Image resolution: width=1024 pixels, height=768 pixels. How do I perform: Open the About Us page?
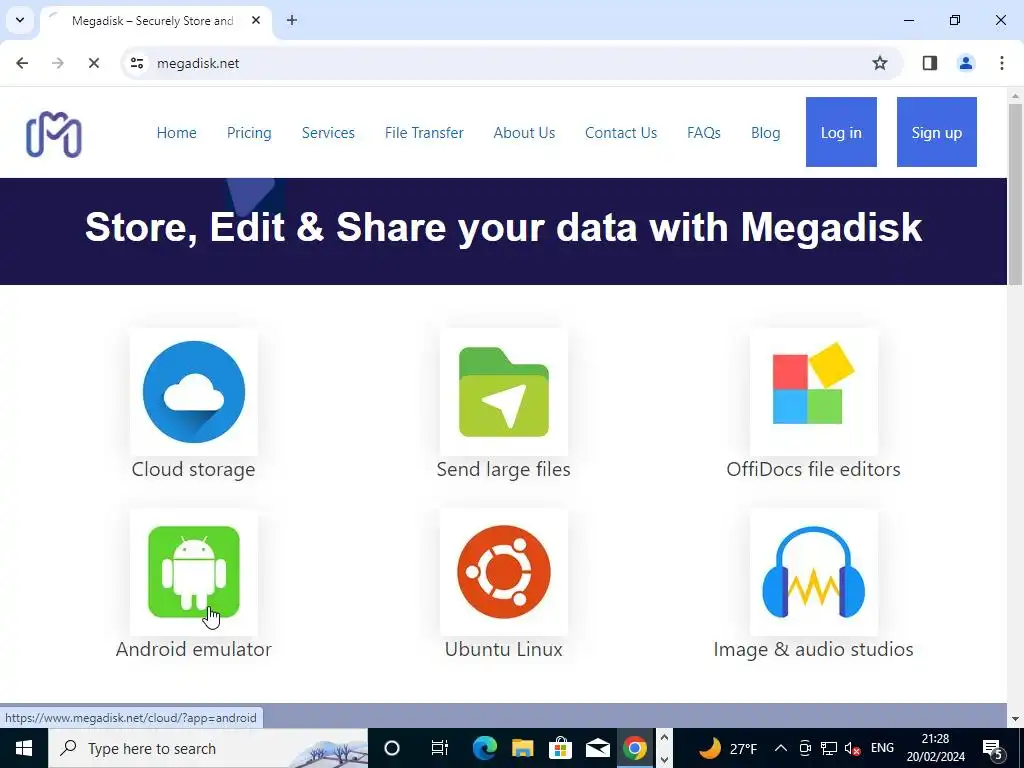click(x=524, y=133)
